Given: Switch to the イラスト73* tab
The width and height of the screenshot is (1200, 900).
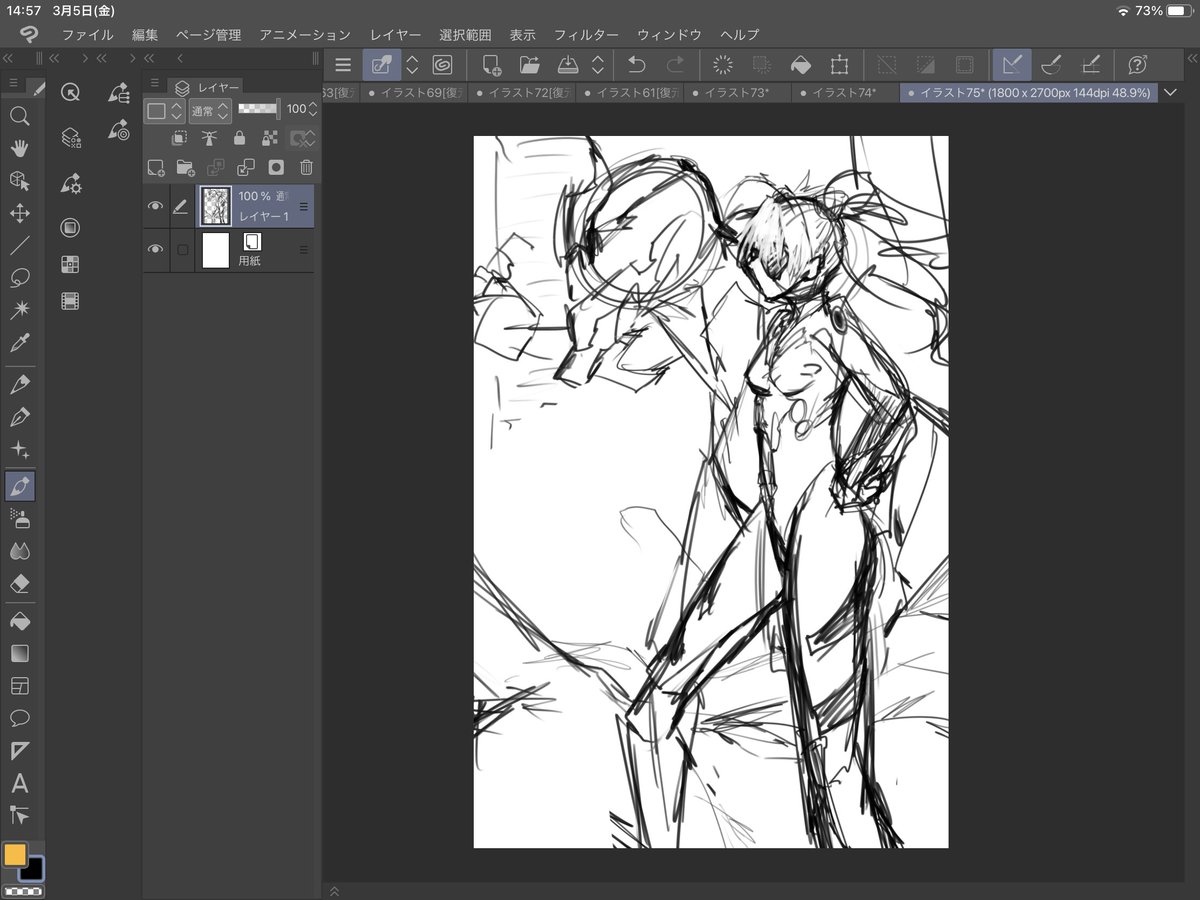Looking at the screenshot, I should point(736,93).
